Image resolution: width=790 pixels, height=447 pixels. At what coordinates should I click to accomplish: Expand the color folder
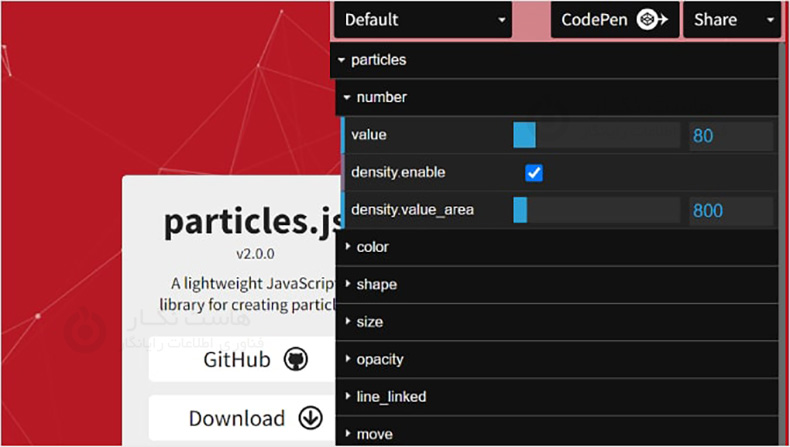[x=372, y=247]
